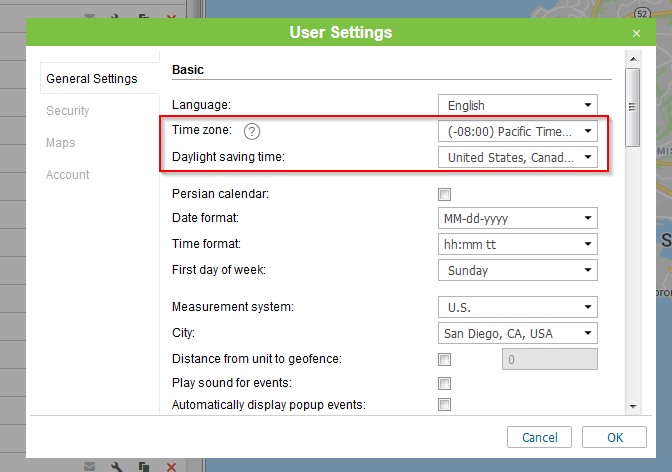Close the User Settings dialog with X

point(636,33)
